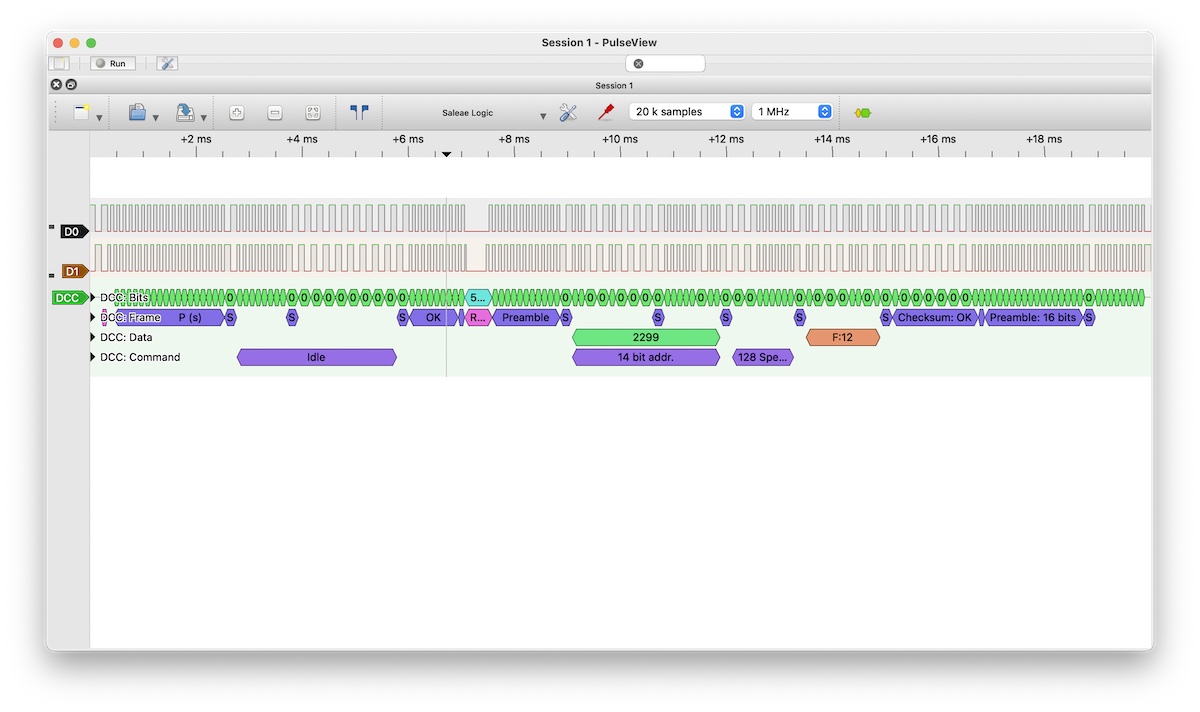Screen dimensions: 1200x712
Task: Zoom in on the waveform view
Action: pos(237,113)
